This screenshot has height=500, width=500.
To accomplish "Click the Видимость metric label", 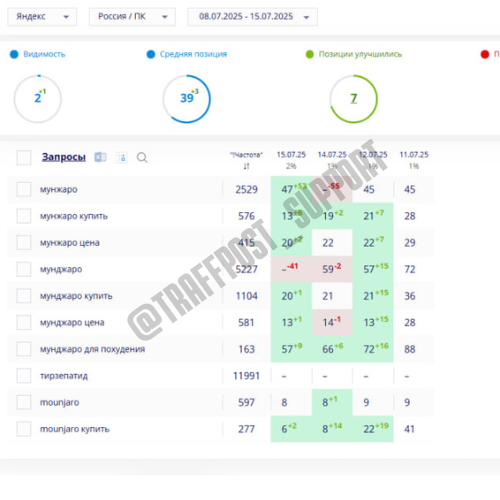I will [44, 54].
